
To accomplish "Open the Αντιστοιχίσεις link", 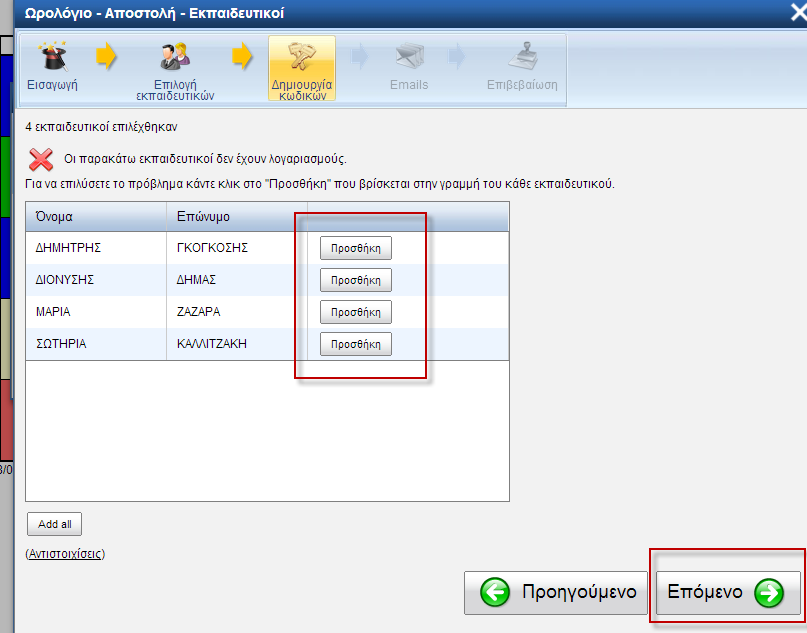I will pyautogui.click(x=64, y=553).
